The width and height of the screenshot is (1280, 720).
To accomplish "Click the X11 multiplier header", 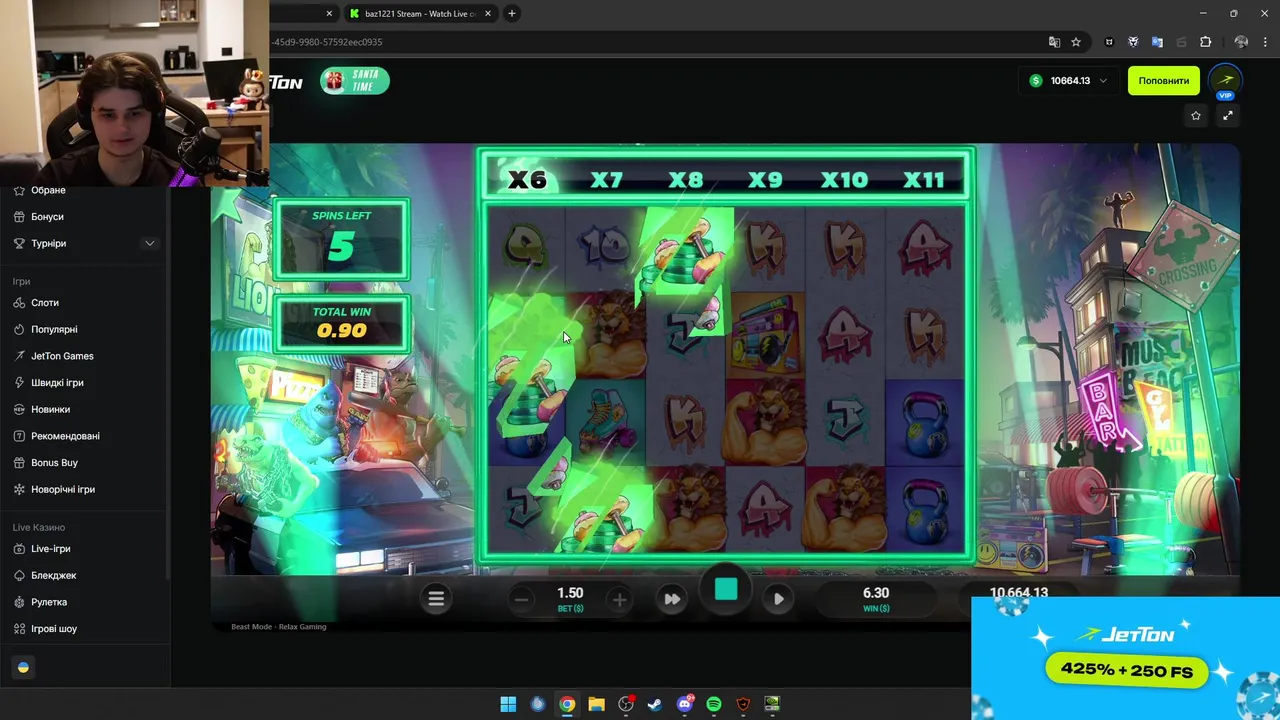I will [x=923, y=180].
